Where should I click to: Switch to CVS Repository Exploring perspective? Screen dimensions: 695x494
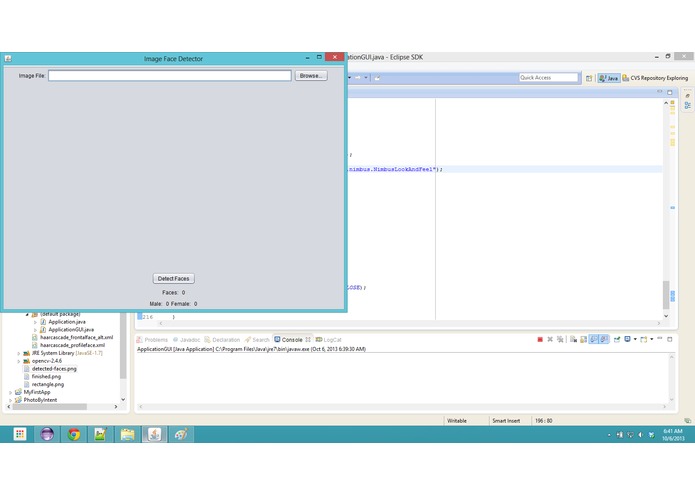[x=655, y=78]
